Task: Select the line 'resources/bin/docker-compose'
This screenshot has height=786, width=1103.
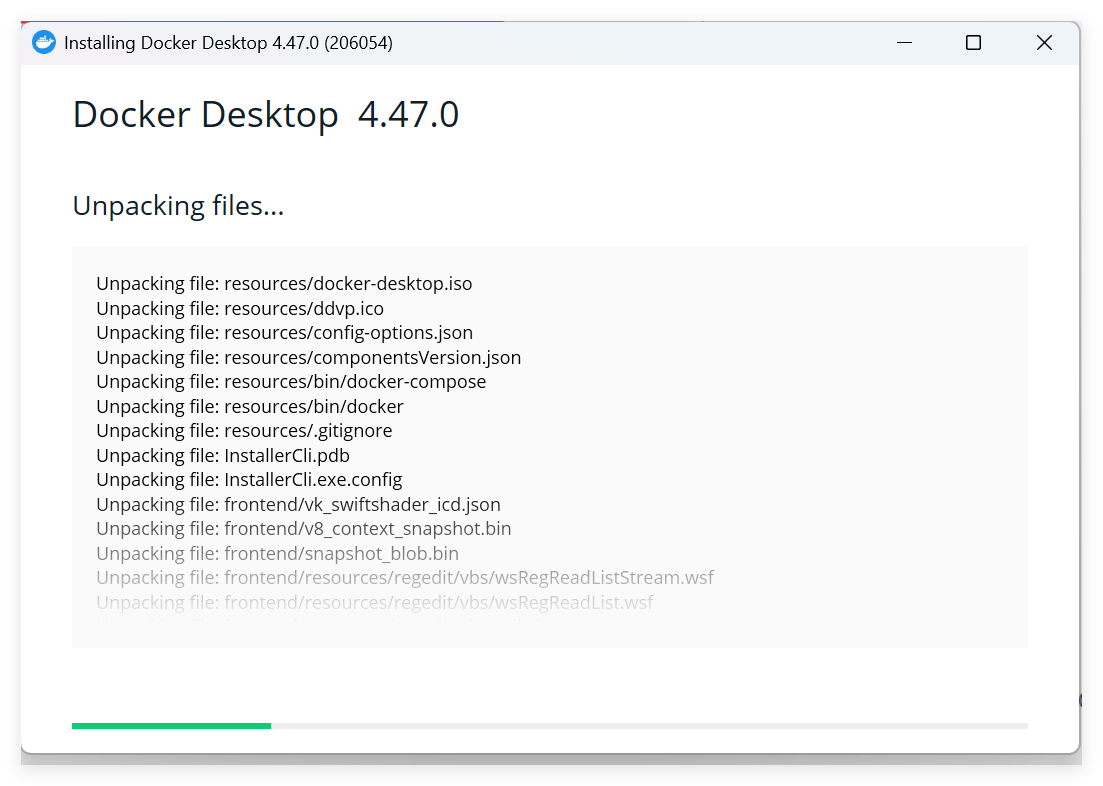Action: [x=291, y=381]
